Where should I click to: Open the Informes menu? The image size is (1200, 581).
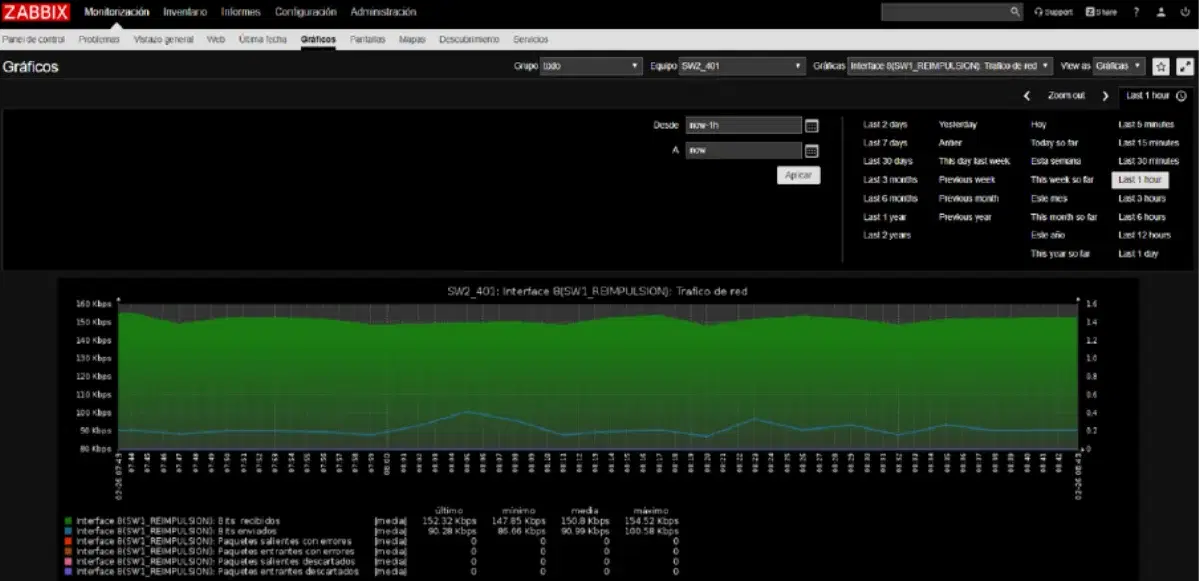point(241,12)
